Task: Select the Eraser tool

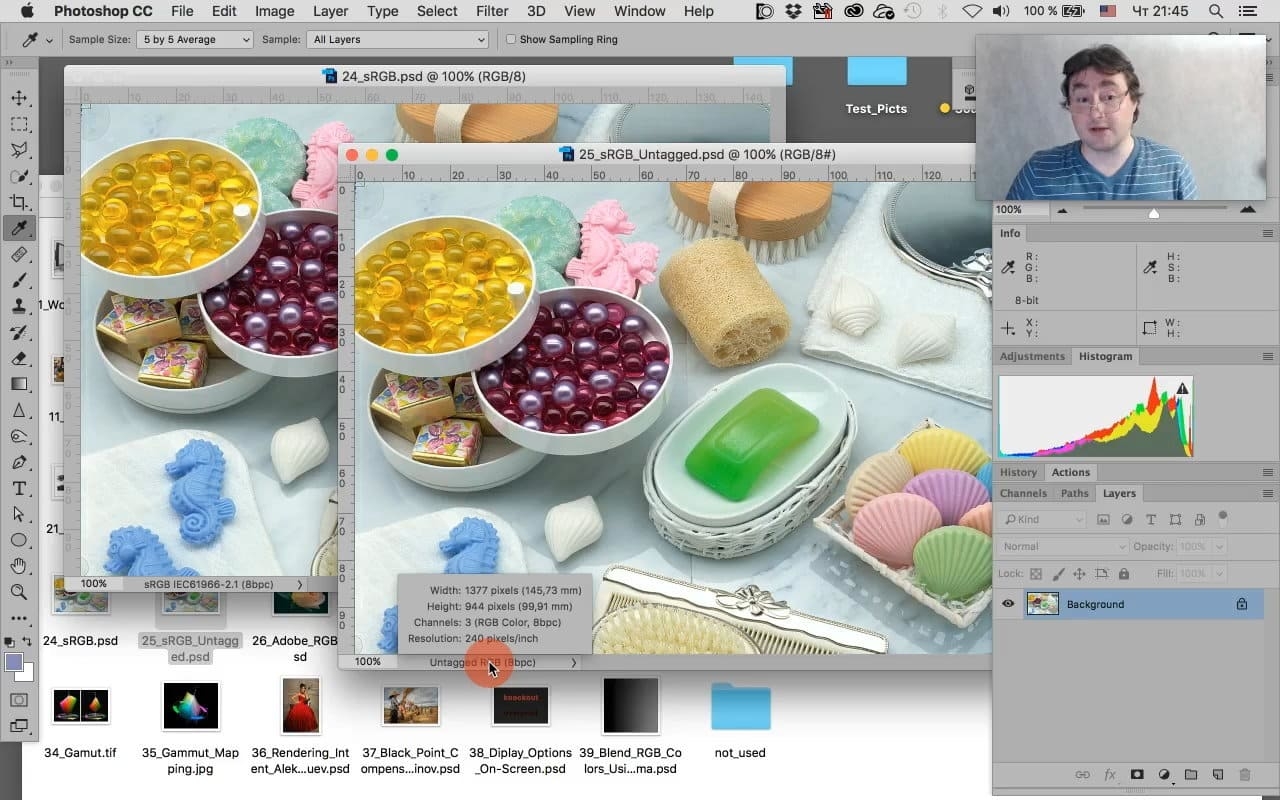Action: tap(19, 358)
